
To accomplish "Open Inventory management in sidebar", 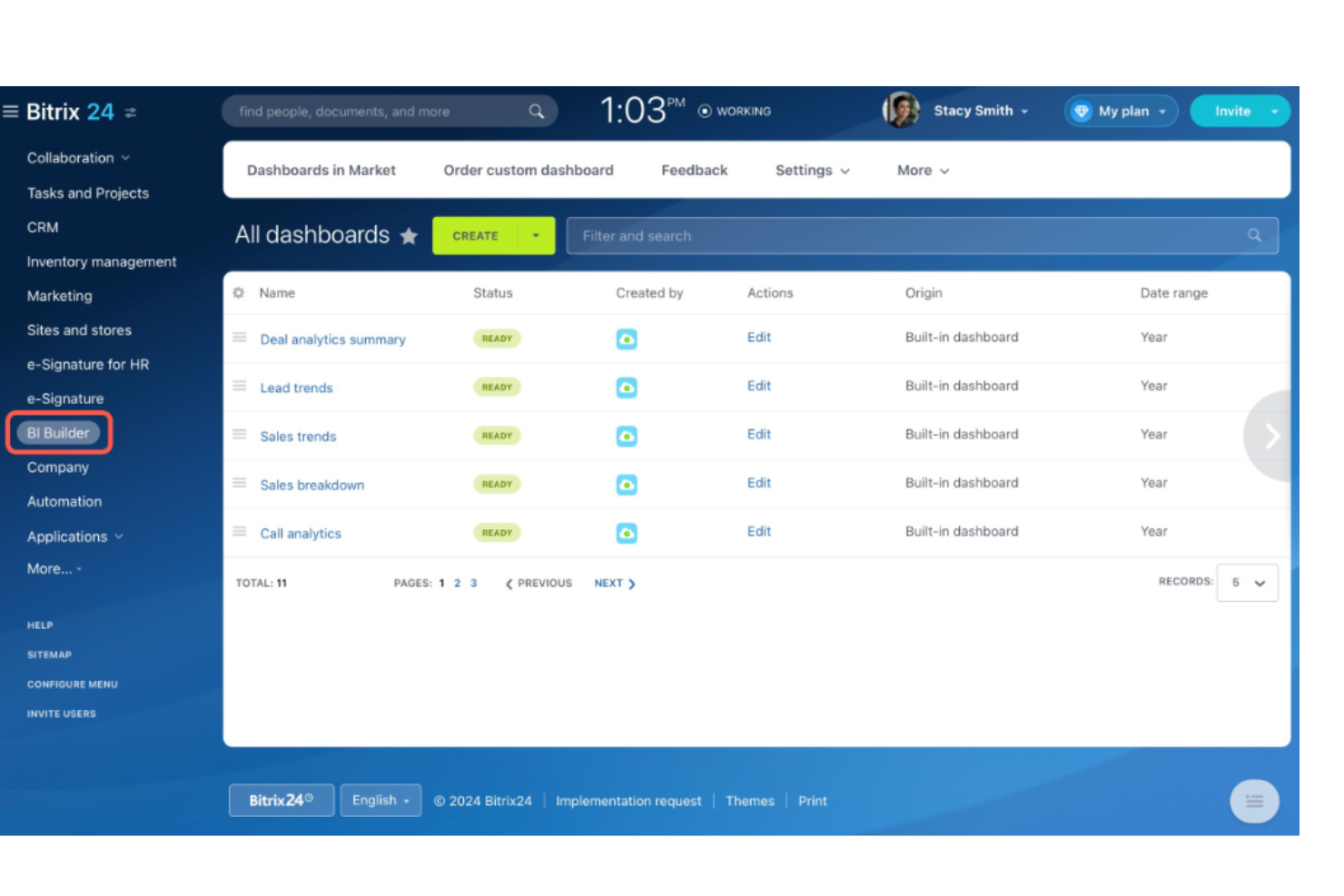I will click(x=102, y=262).
